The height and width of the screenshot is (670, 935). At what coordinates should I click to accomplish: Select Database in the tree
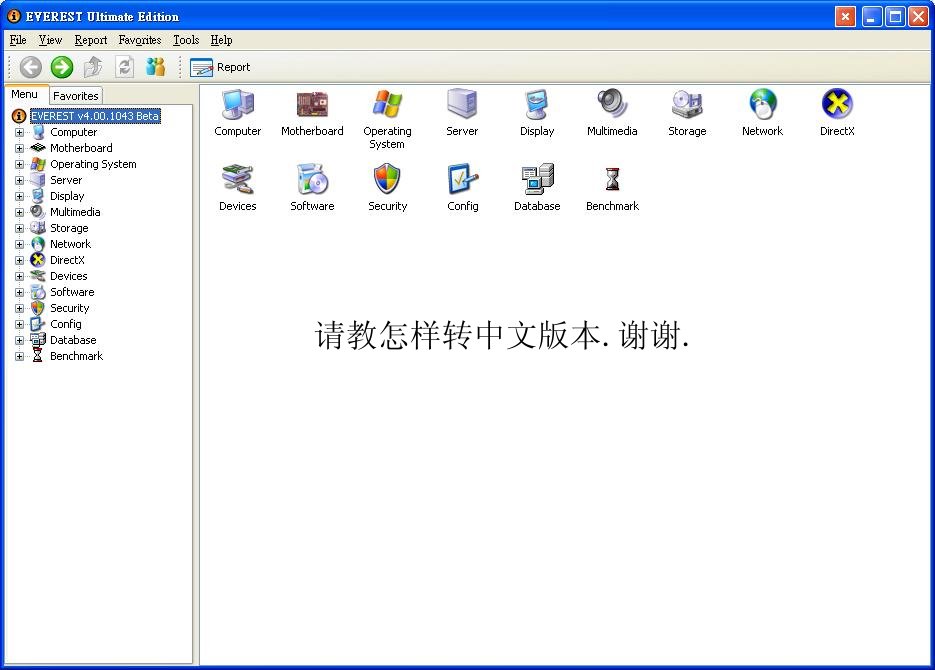pos(73,340)
